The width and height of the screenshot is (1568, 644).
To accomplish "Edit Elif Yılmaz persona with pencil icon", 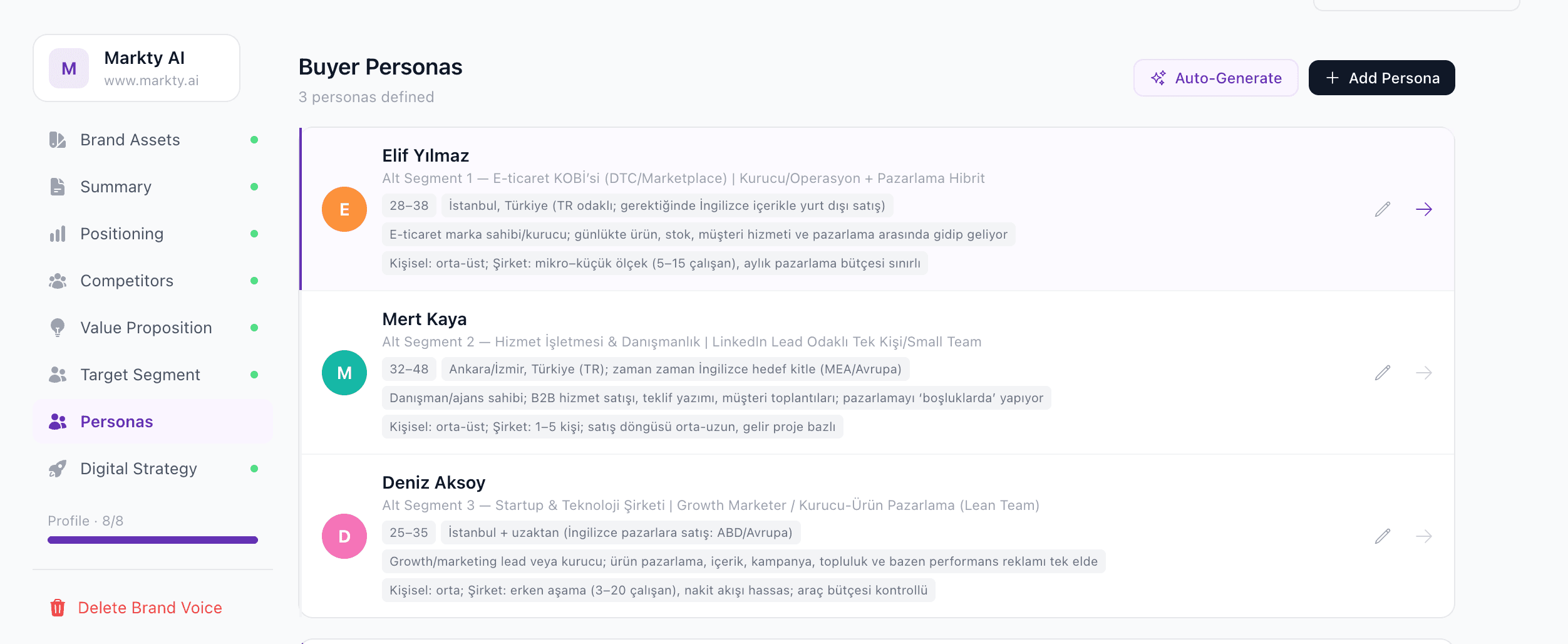I will [1383, 209].
